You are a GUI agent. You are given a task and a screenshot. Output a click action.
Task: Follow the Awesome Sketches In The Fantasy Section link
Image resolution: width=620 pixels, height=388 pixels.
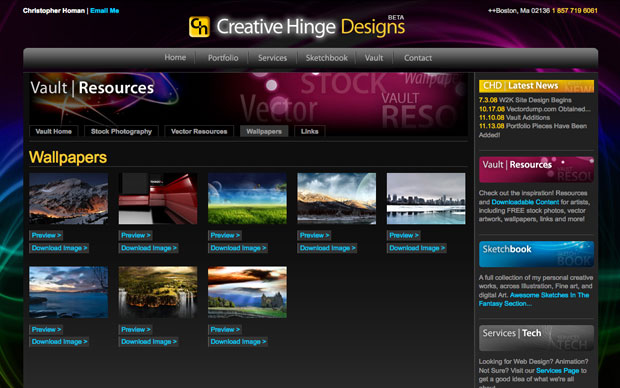point(534,299)
